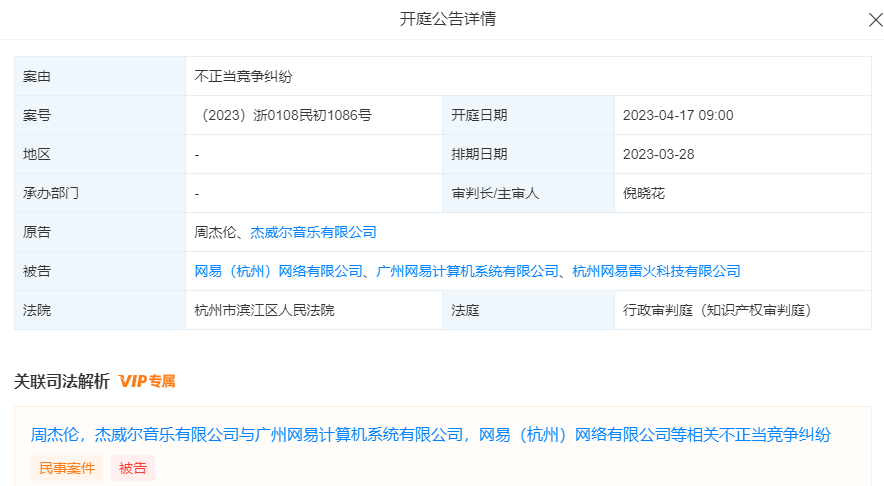Select tribunal 行政审判庭（知识产权审判庭）

point(717,310)
